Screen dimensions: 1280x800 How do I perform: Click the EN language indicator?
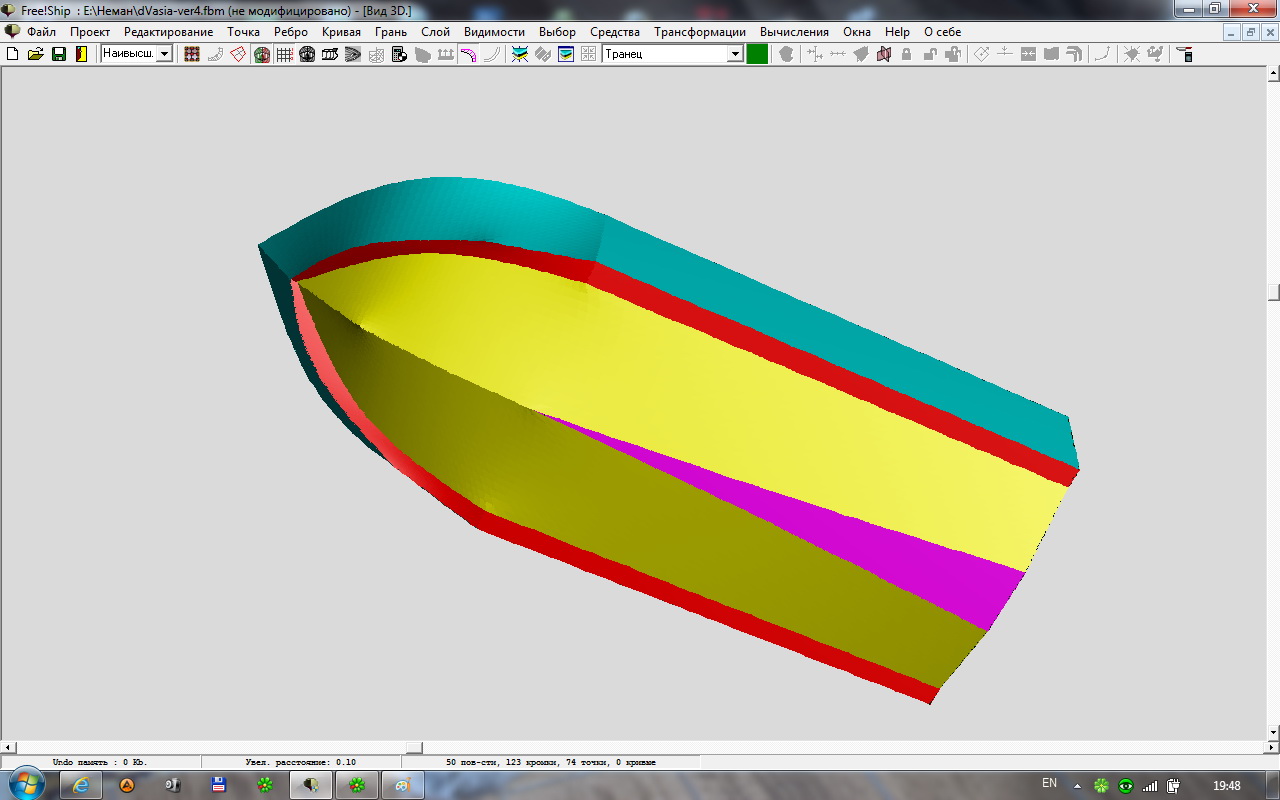click(1049, 784)
